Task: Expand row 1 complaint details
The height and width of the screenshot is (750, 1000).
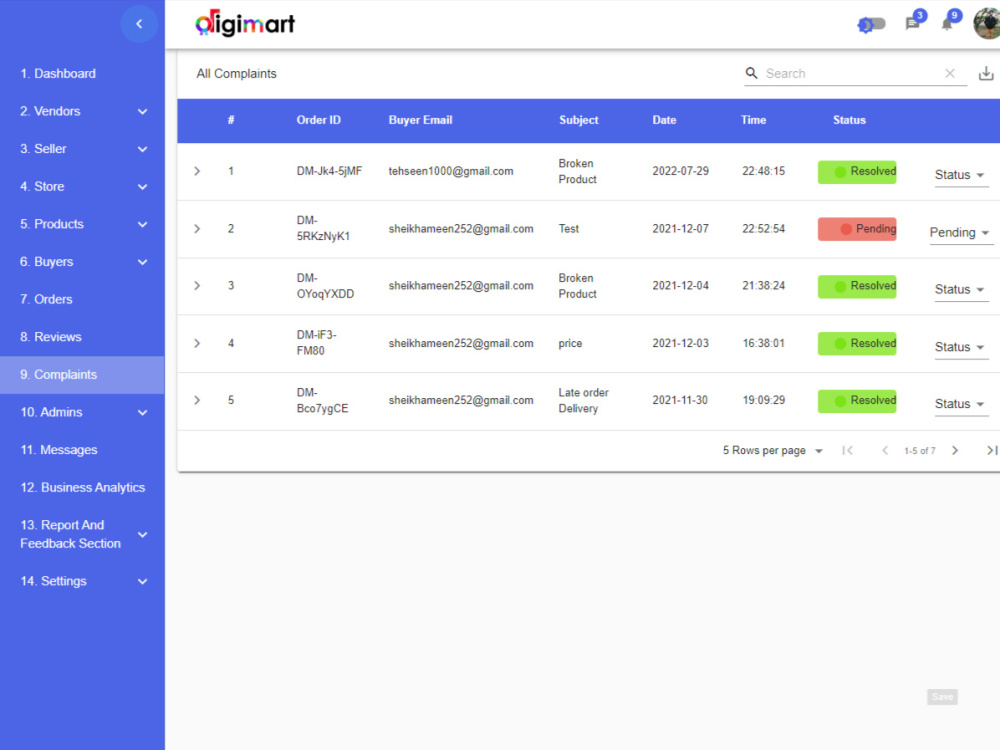Action: (x=197, y=171)
